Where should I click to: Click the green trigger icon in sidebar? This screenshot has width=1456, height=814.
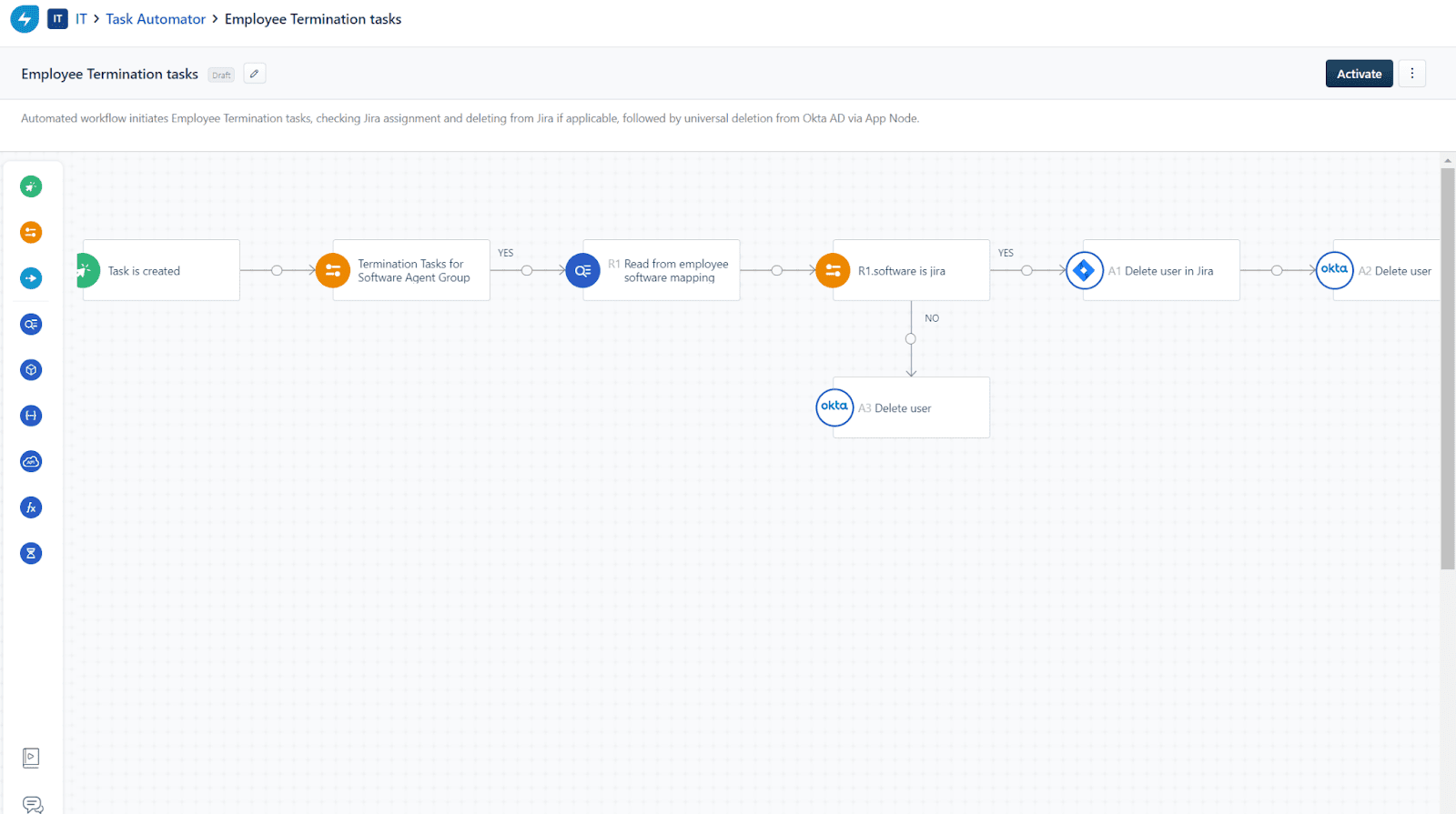pyautogui.click(x=31, y=186)
